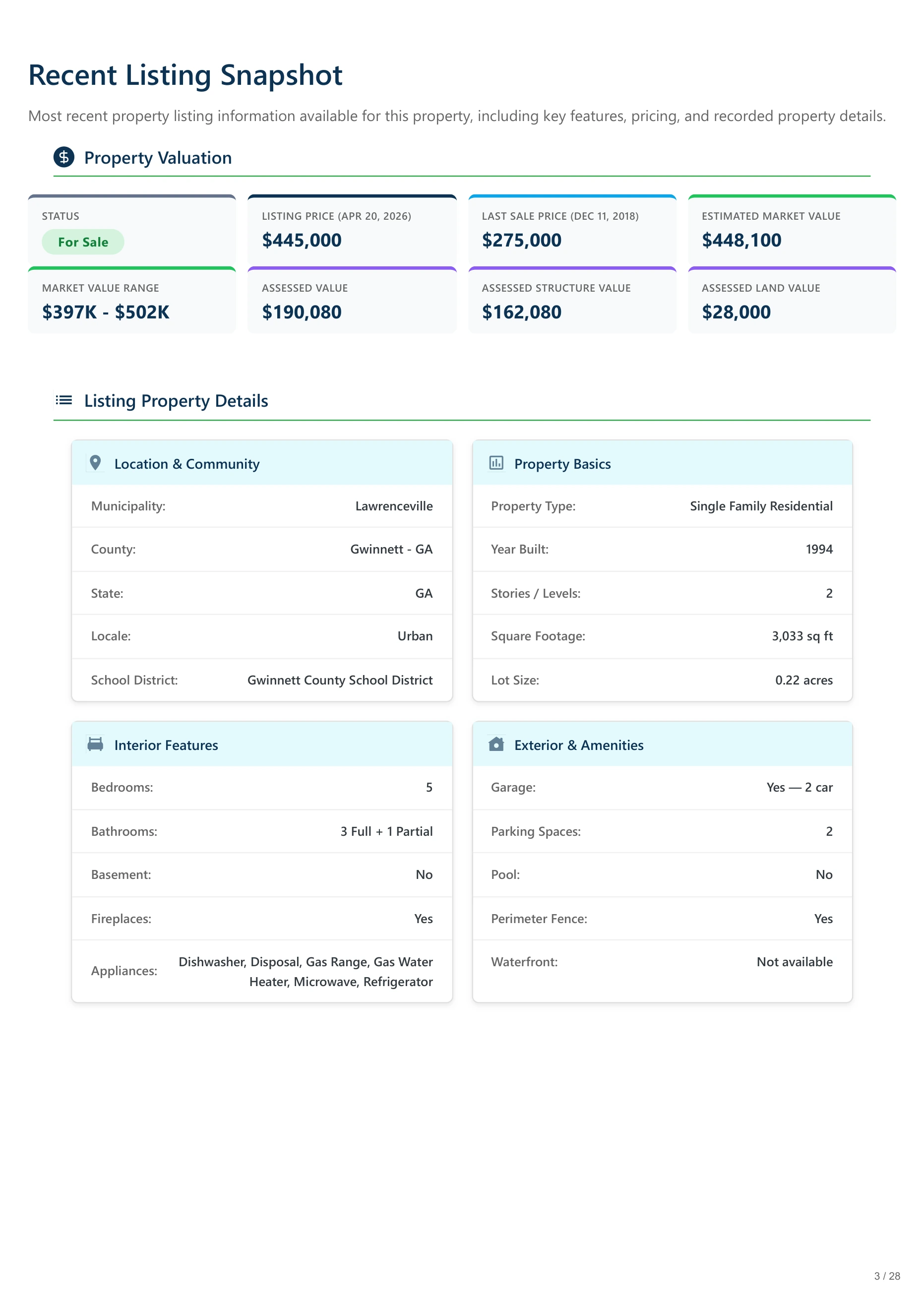Click the market value range $397K - $502K
The height and width of the screenshot is (1305, 924).
tap(106, 312)
